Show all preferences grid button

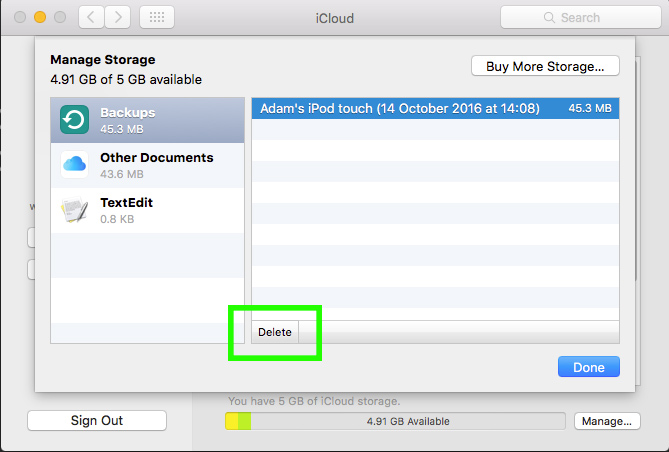[157, 17]
